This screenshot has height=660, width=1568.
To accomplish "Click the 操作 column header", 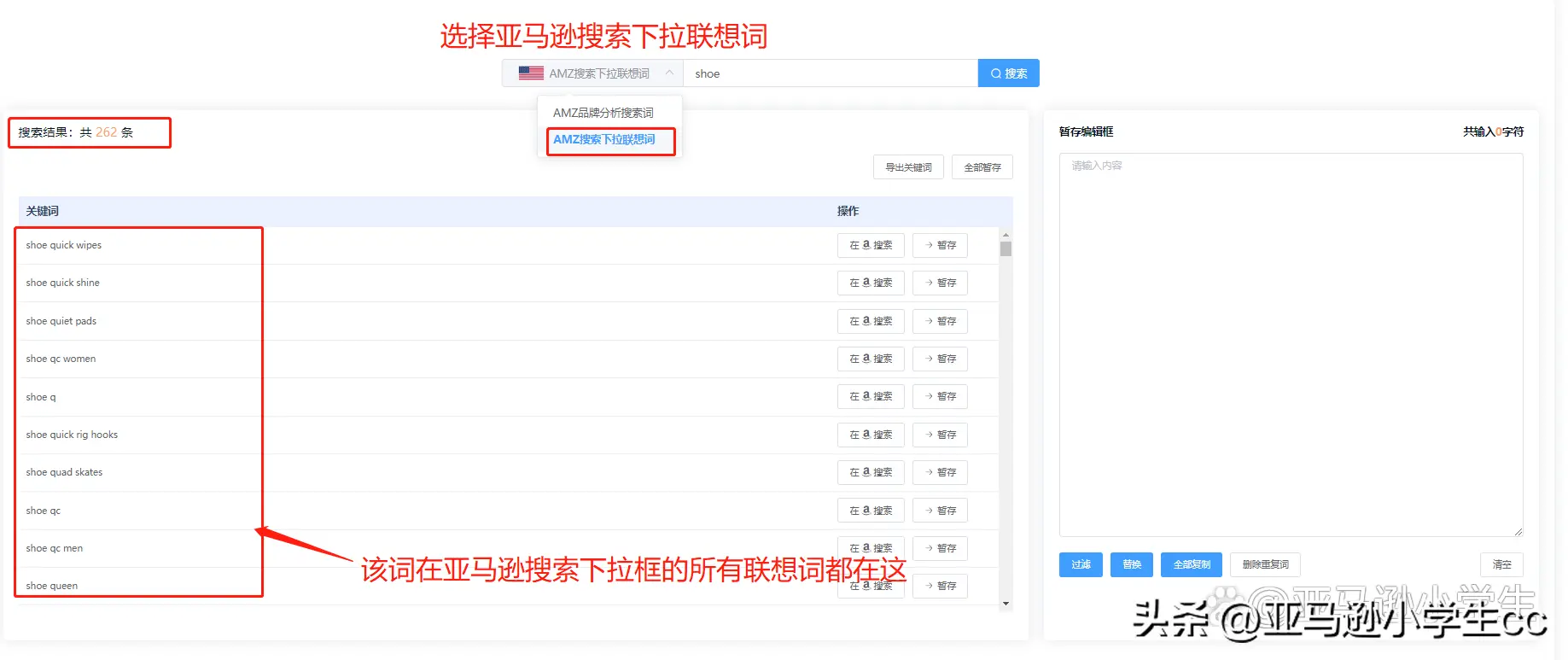I will click(848, 211).
